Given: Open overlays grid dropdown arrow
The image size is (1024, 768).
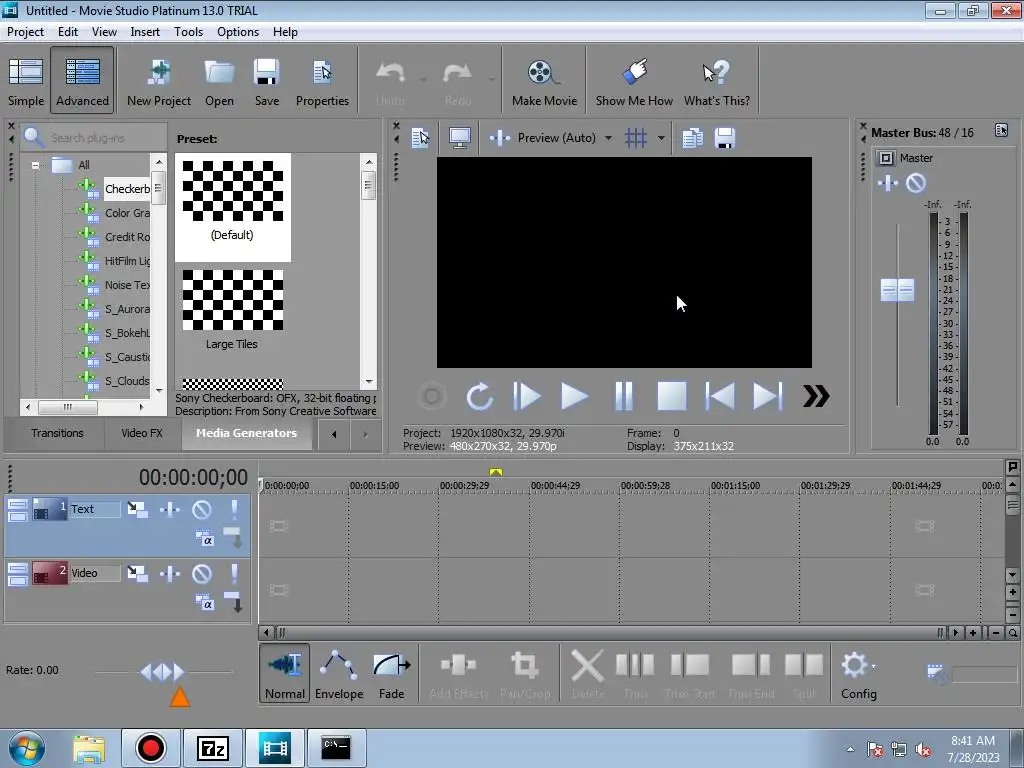Looking at the screenshot, I should click(x=661, y=138).
